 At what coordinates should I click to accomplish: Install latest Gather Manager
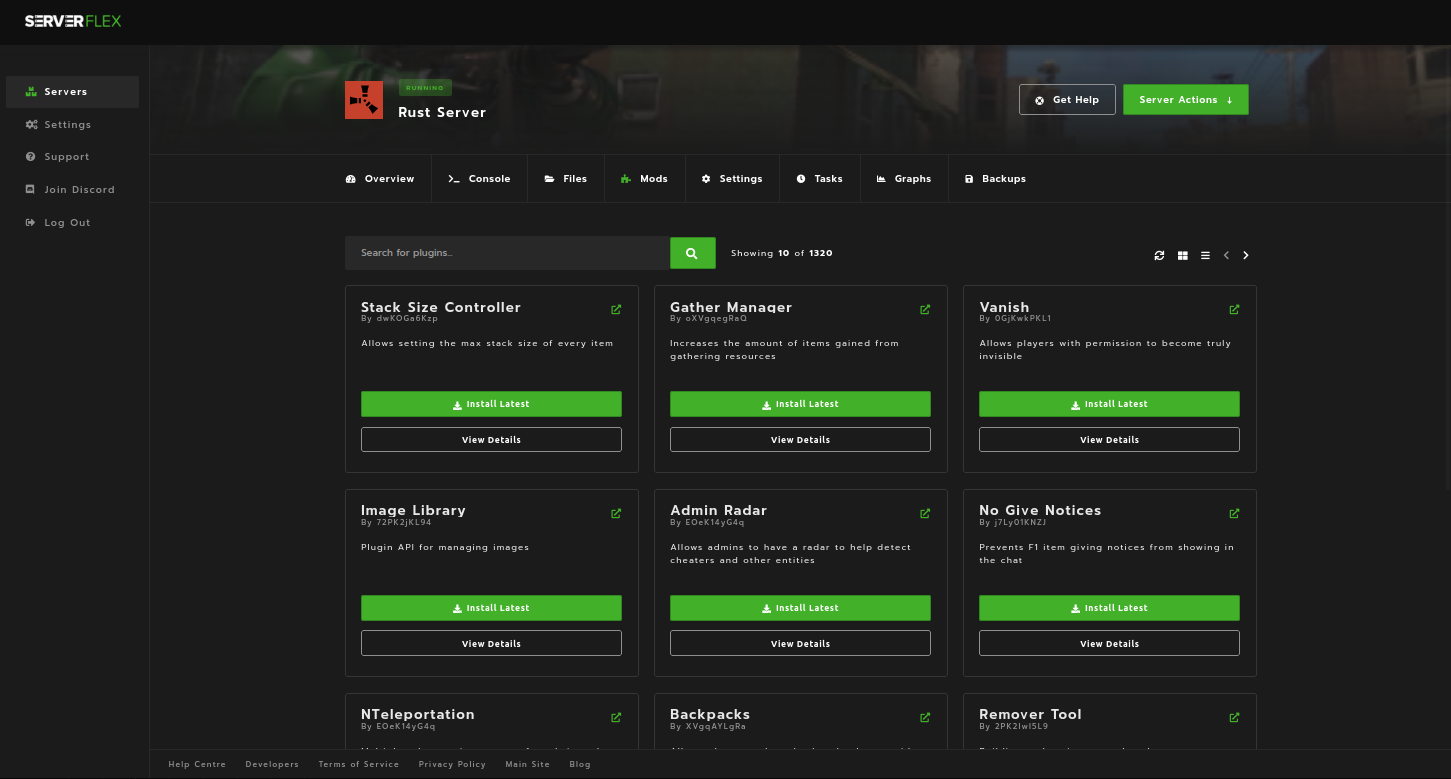point(800,404)
